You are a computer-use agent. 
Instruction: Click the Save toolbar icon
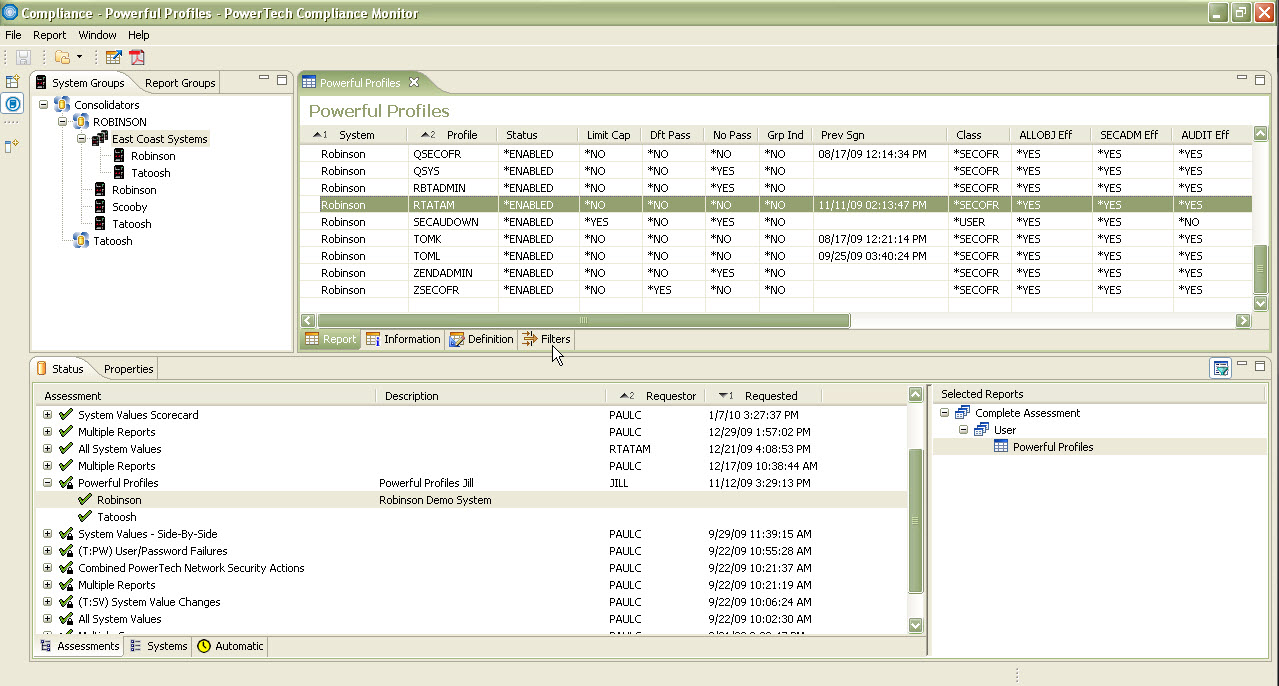coord(22,58)
